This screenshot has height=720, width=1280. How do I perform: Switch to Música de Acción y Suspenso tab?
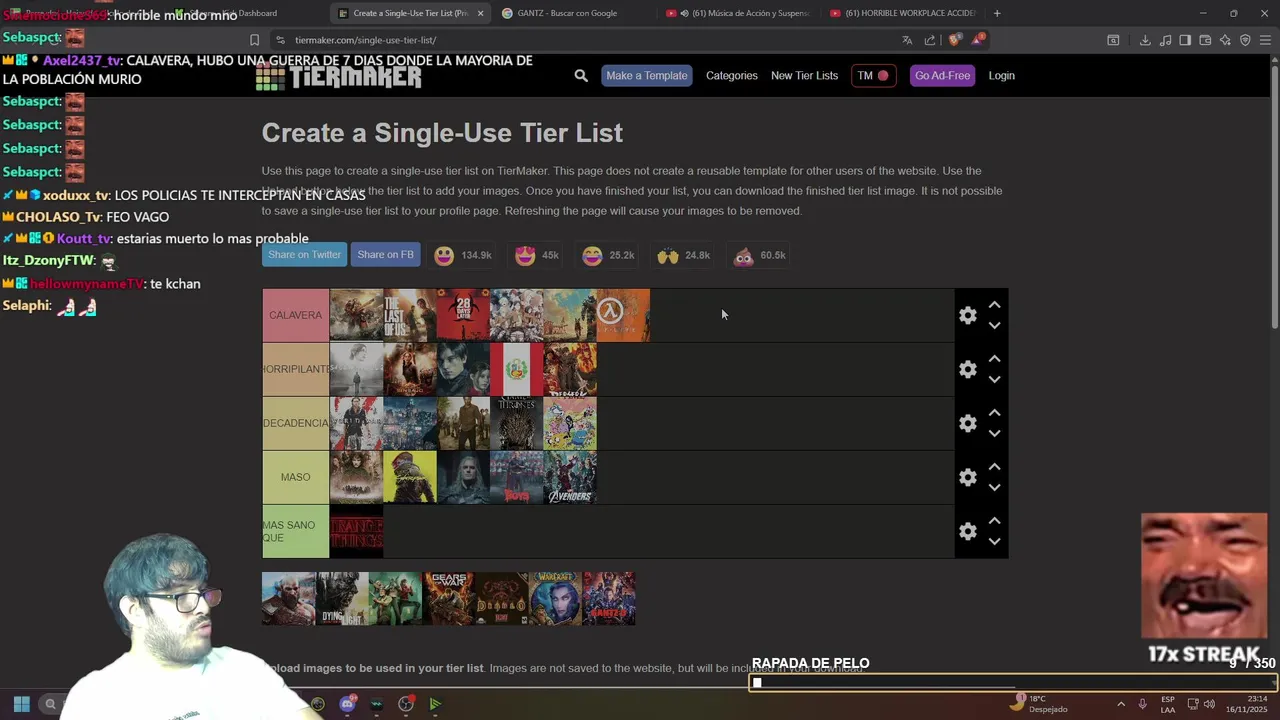(x=738, y=13)
